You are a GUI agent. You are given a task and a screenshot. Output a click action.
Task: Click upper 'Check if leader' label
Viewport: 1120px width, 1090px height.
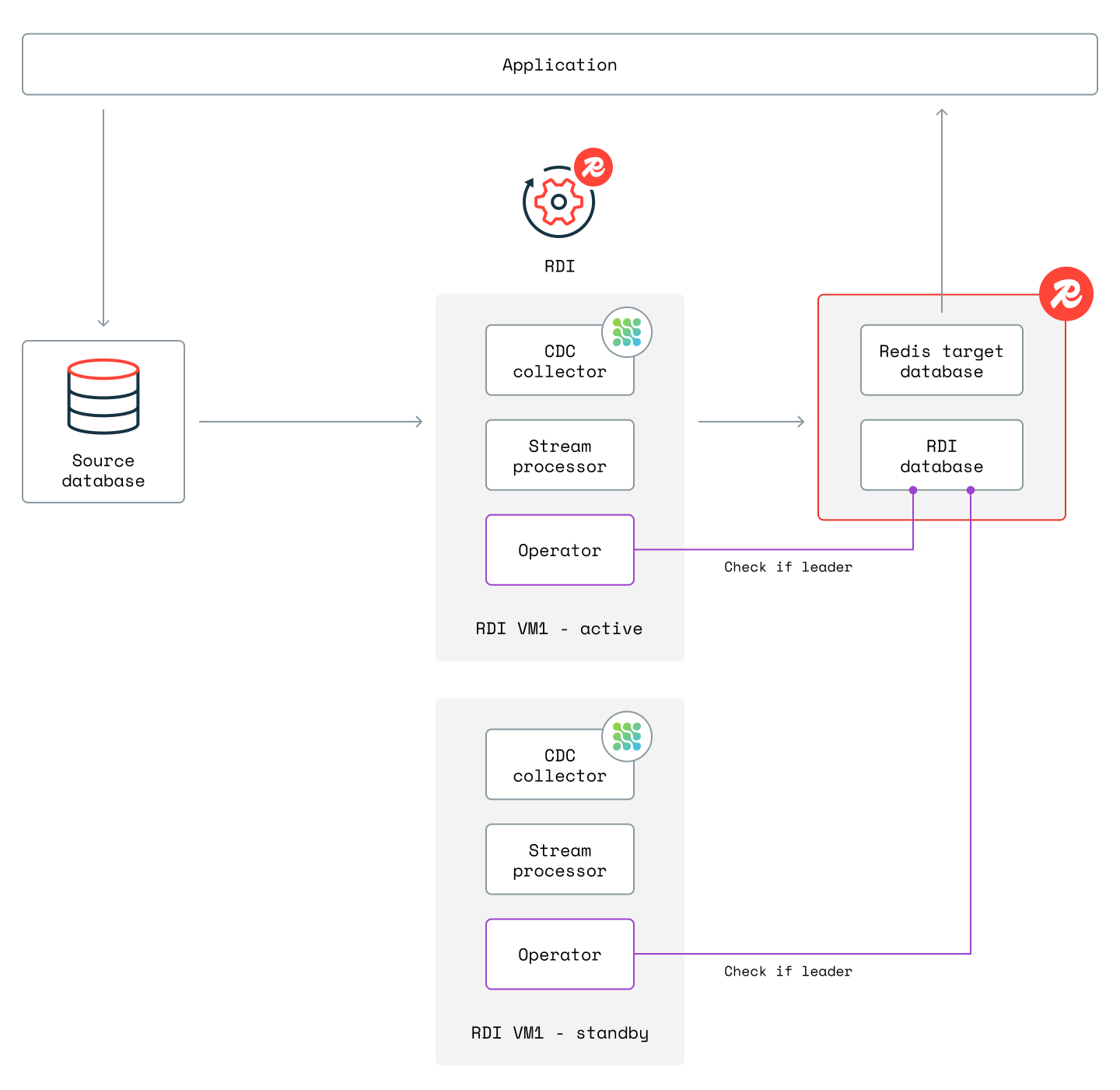(788, 567)
